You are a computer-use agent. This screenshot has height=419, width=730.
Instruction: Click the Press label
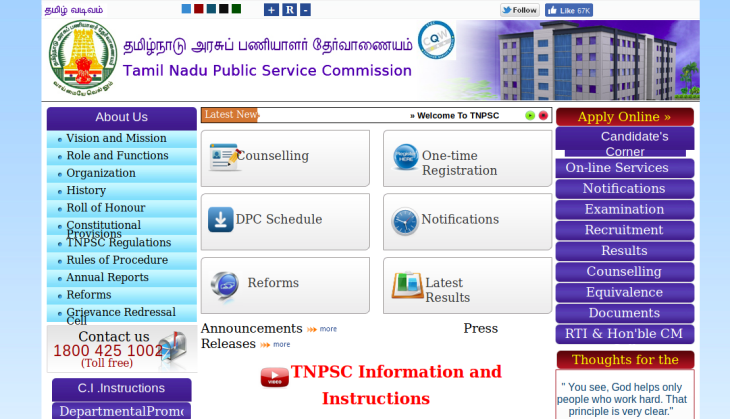480,329
